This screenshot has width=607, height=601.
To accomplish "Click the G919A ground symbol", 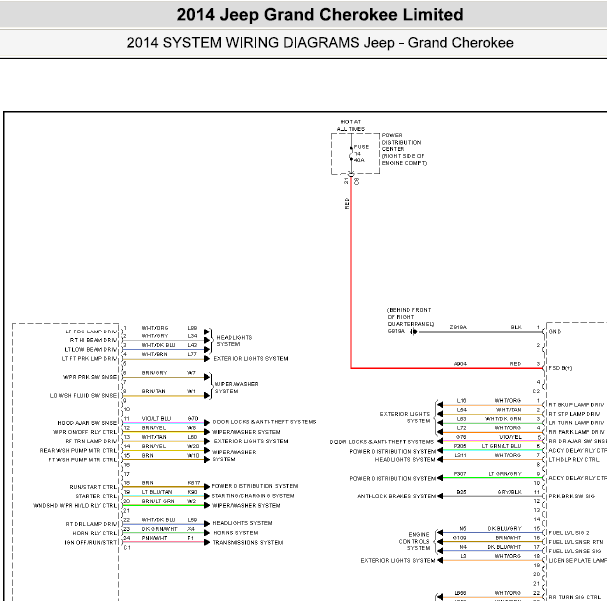I will point(413,332).
